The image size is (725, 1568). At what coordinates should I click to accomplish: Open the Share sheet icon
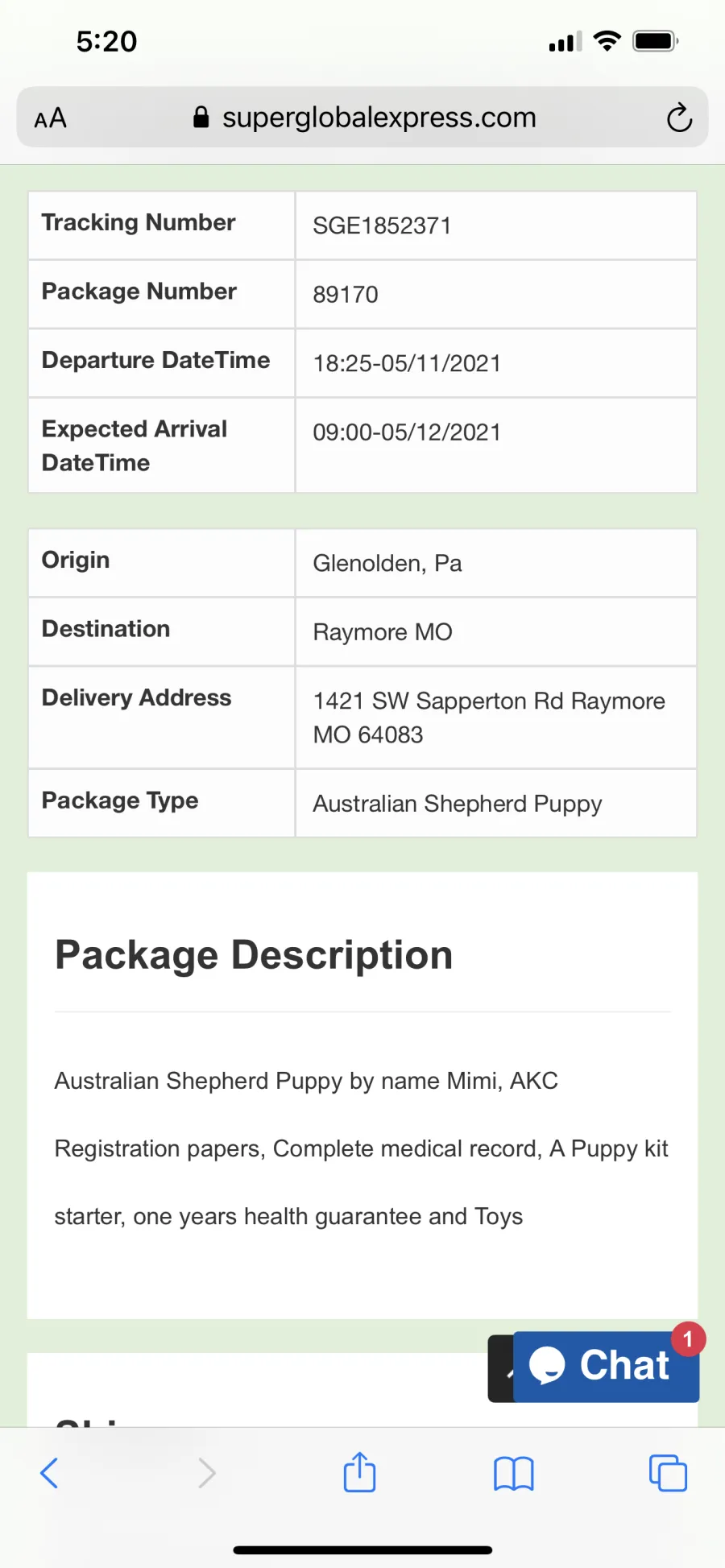[359, 1471]
